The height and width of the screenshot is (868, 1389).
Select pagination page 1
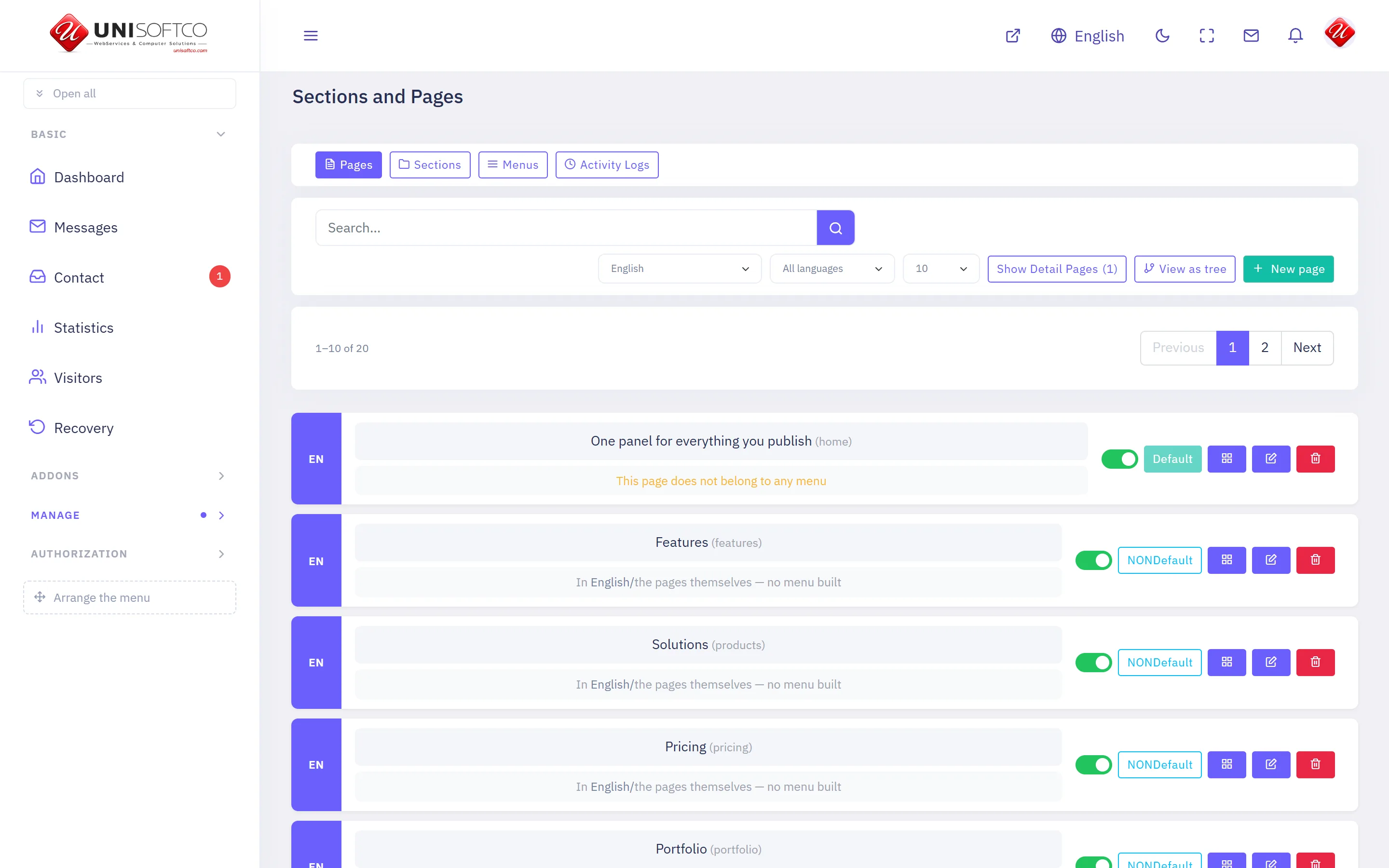tap(1232, 348)
